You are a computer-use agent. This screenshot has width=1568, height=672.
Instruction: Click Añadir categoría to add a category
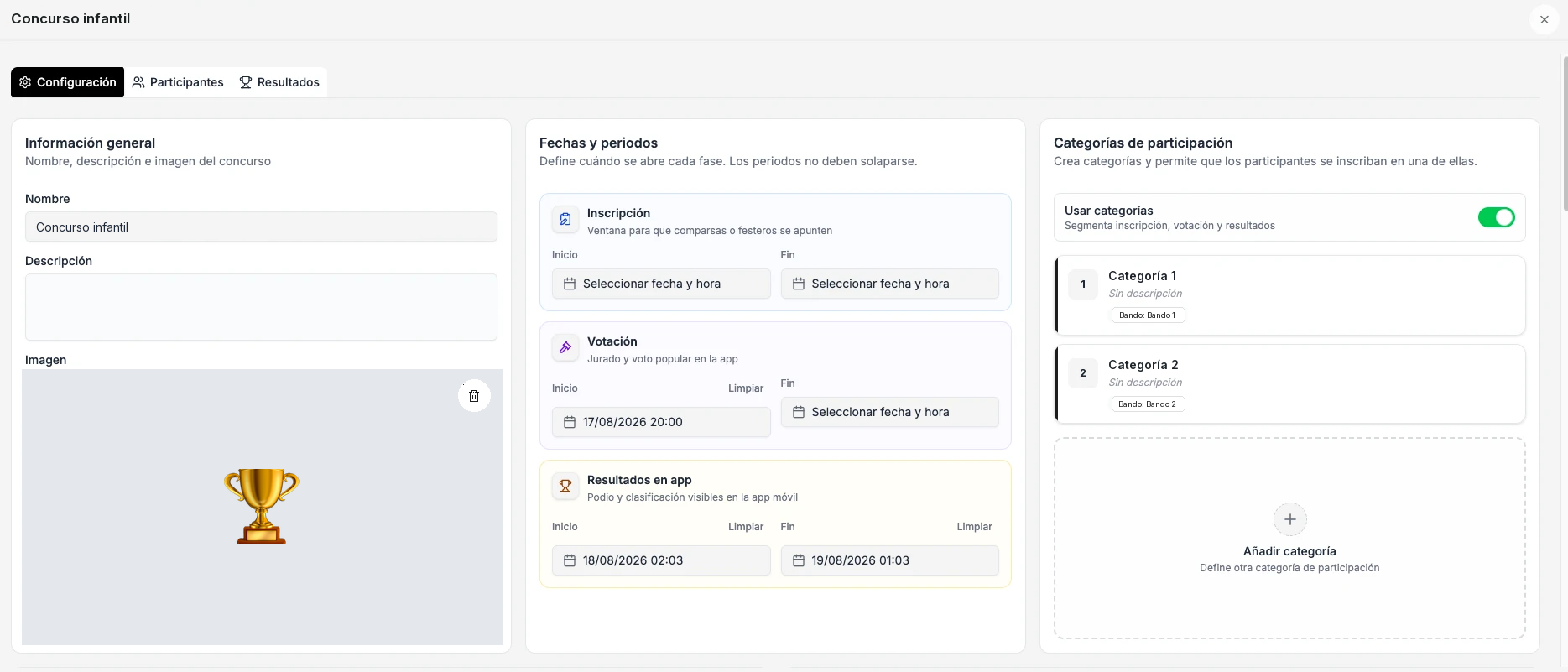coord(1289,538)
